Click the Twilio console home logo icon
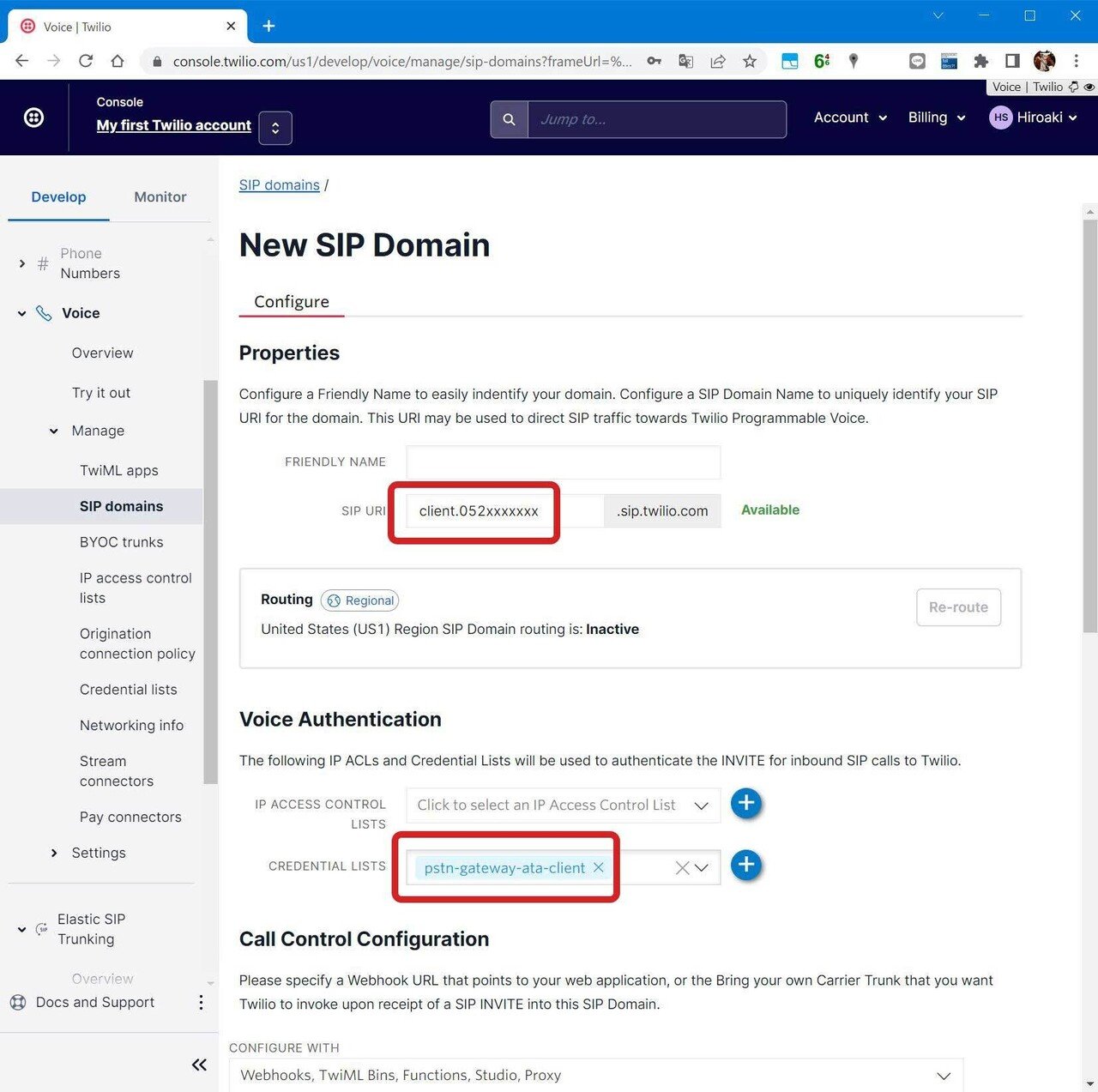 pyautogui.click(x=33, y=118)
